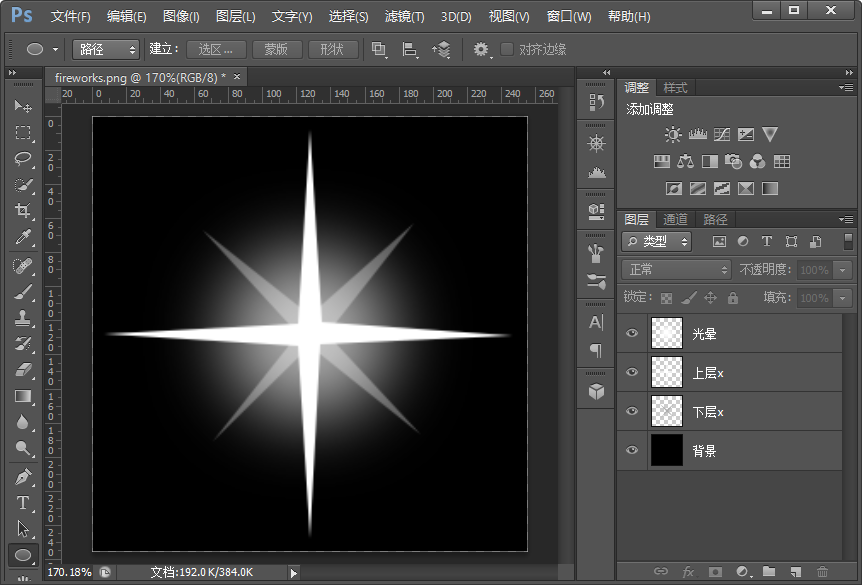862x585 pixels.
Task: Add a Levels adjustment
Action: pyautogui.click(x=698, y=134)
